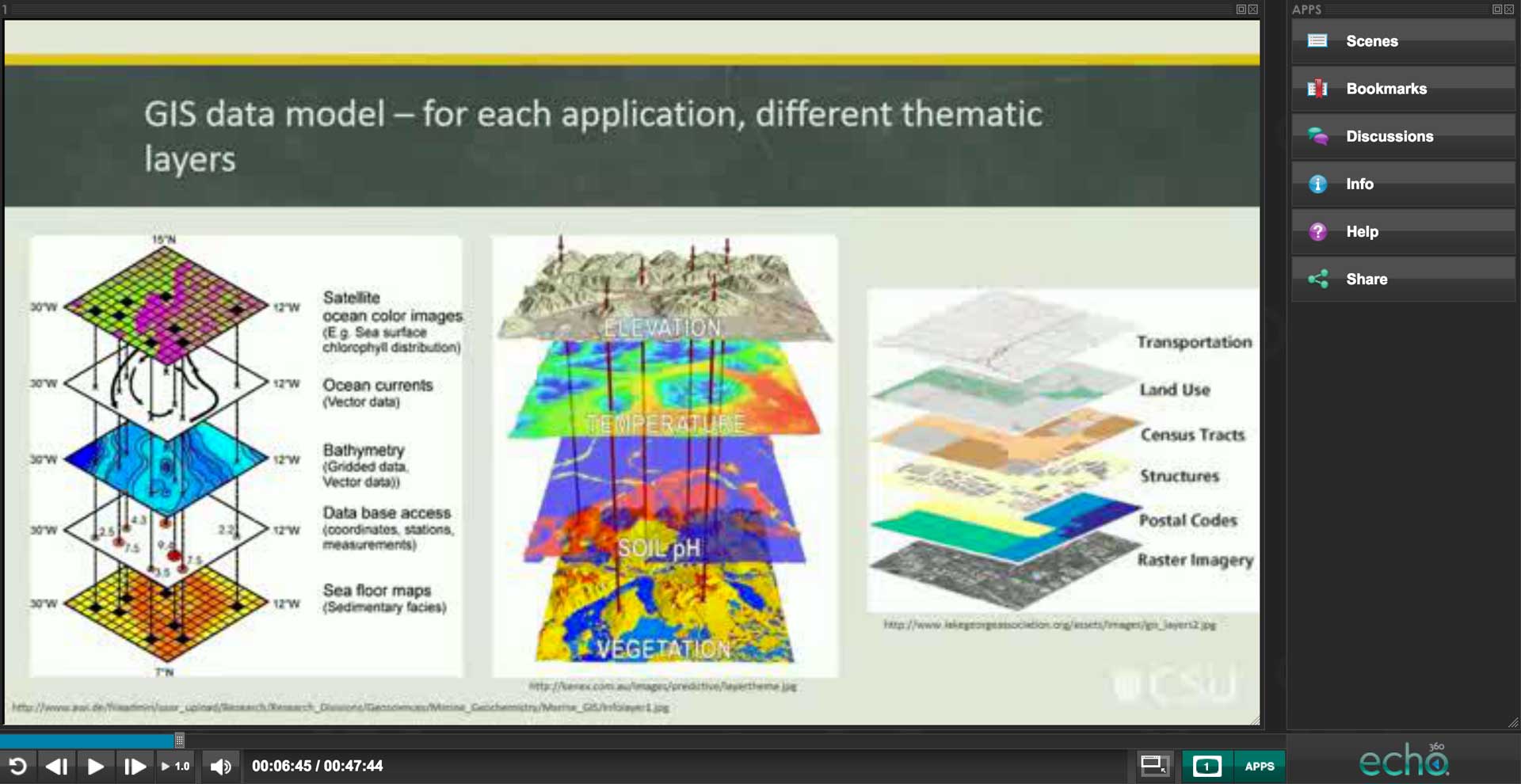Open the 1.0 playback speed selector
1521x784 pixels.
176,766
